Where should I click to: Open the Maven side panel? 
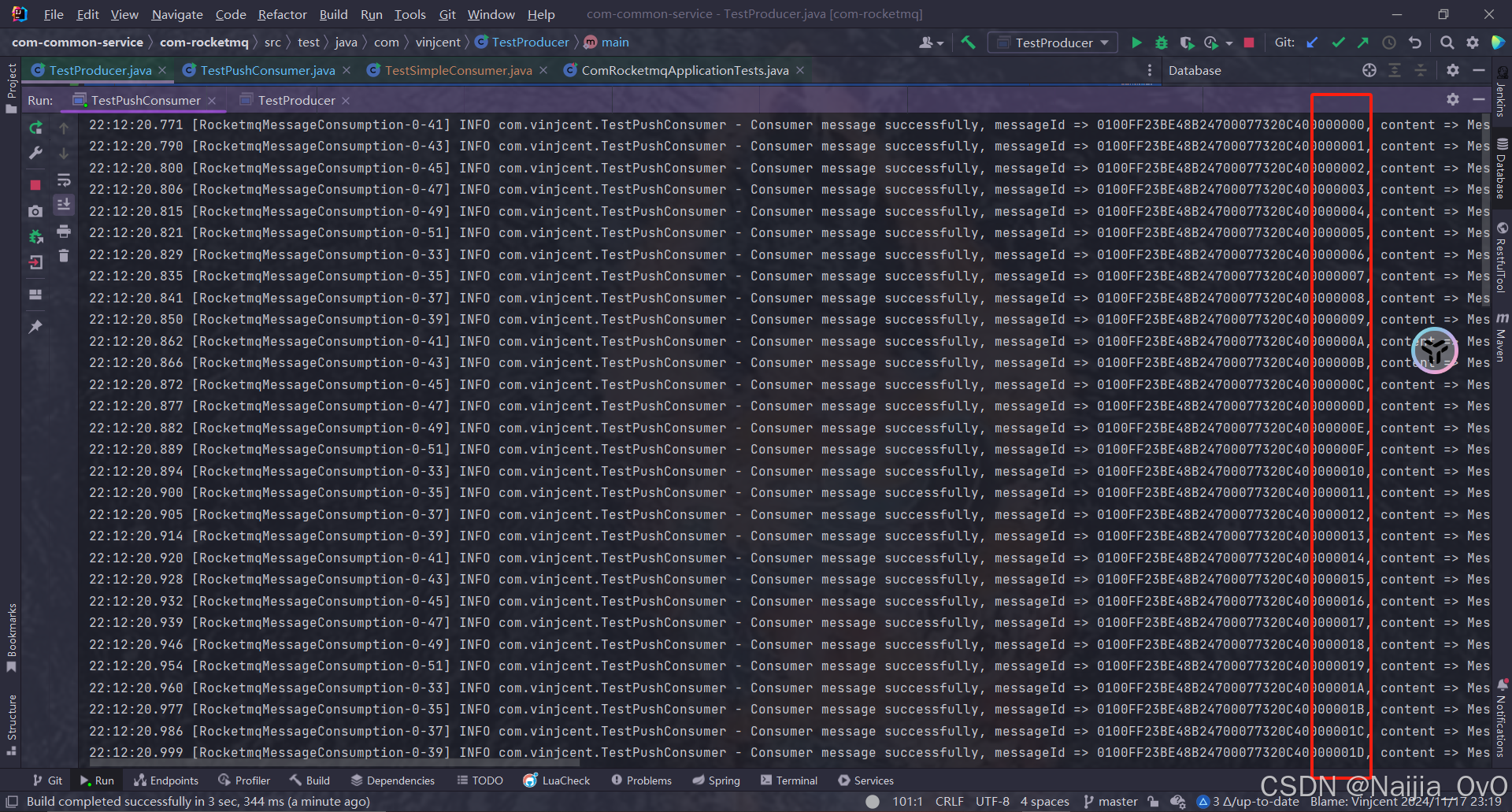click(1502, 336)
